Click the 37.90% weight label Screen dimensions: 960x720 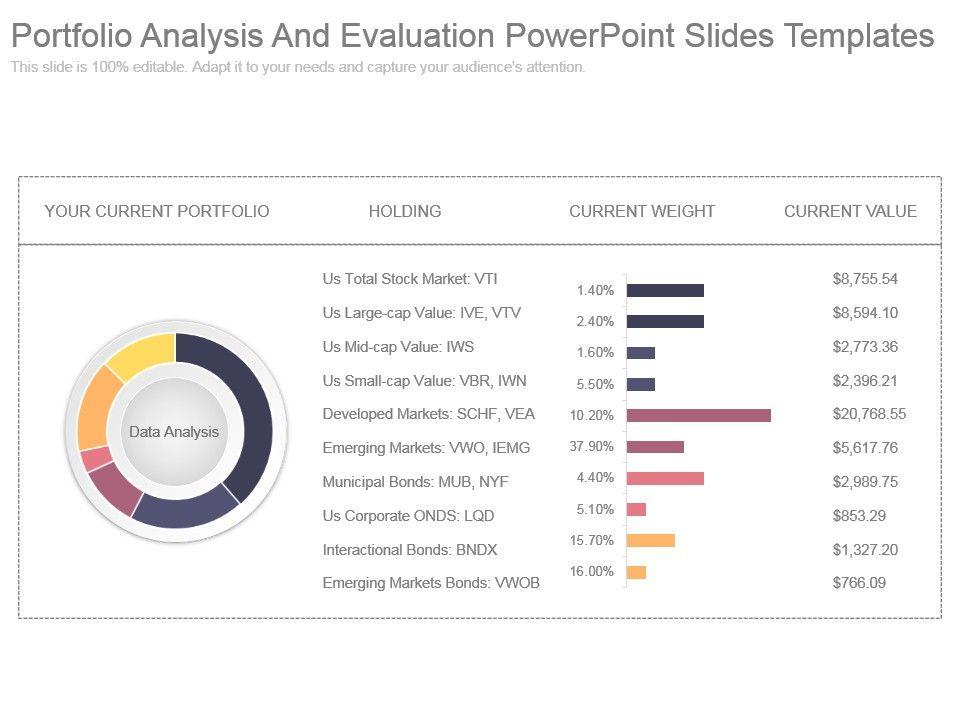(592, 446)
